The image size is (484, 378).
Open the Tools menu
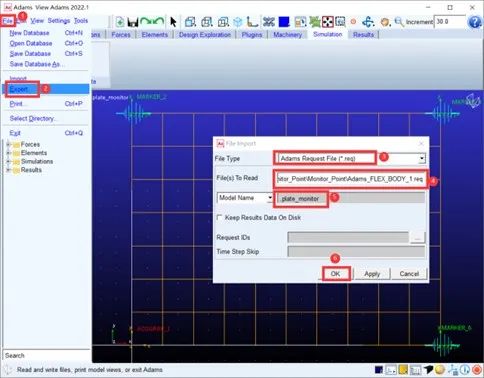point(81,21)
